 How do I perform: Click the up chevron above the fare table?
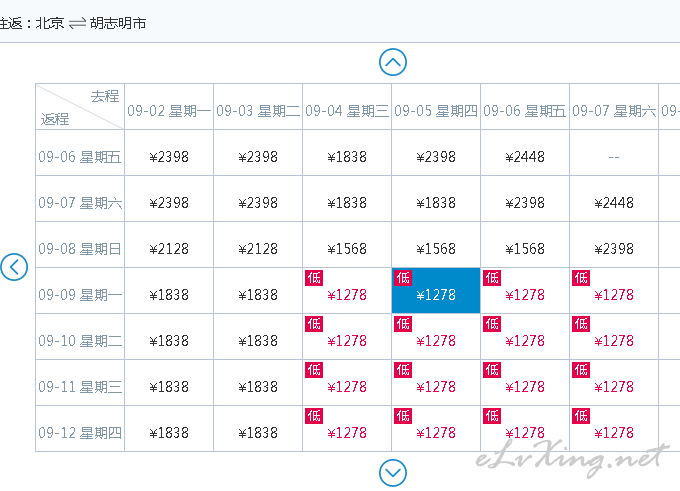392,62
